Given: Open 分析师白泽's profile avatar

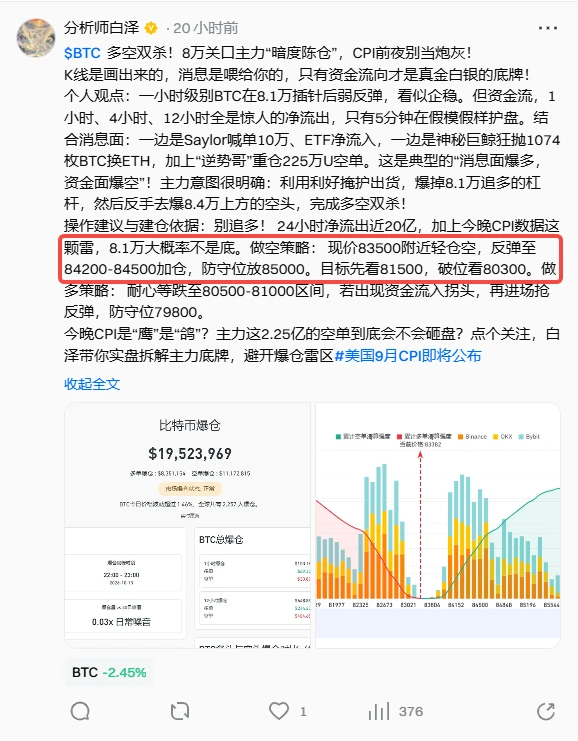Looking at the screenshot, I should tap(36, 38).
